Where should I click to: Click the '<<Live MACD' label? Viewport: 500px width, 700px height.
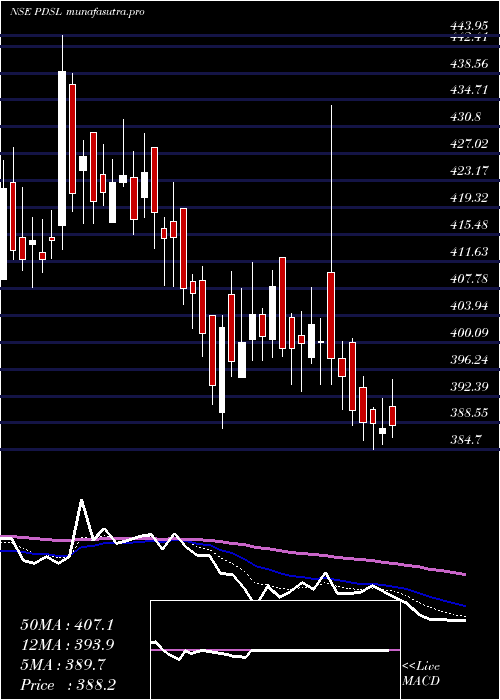click(421, 674)
